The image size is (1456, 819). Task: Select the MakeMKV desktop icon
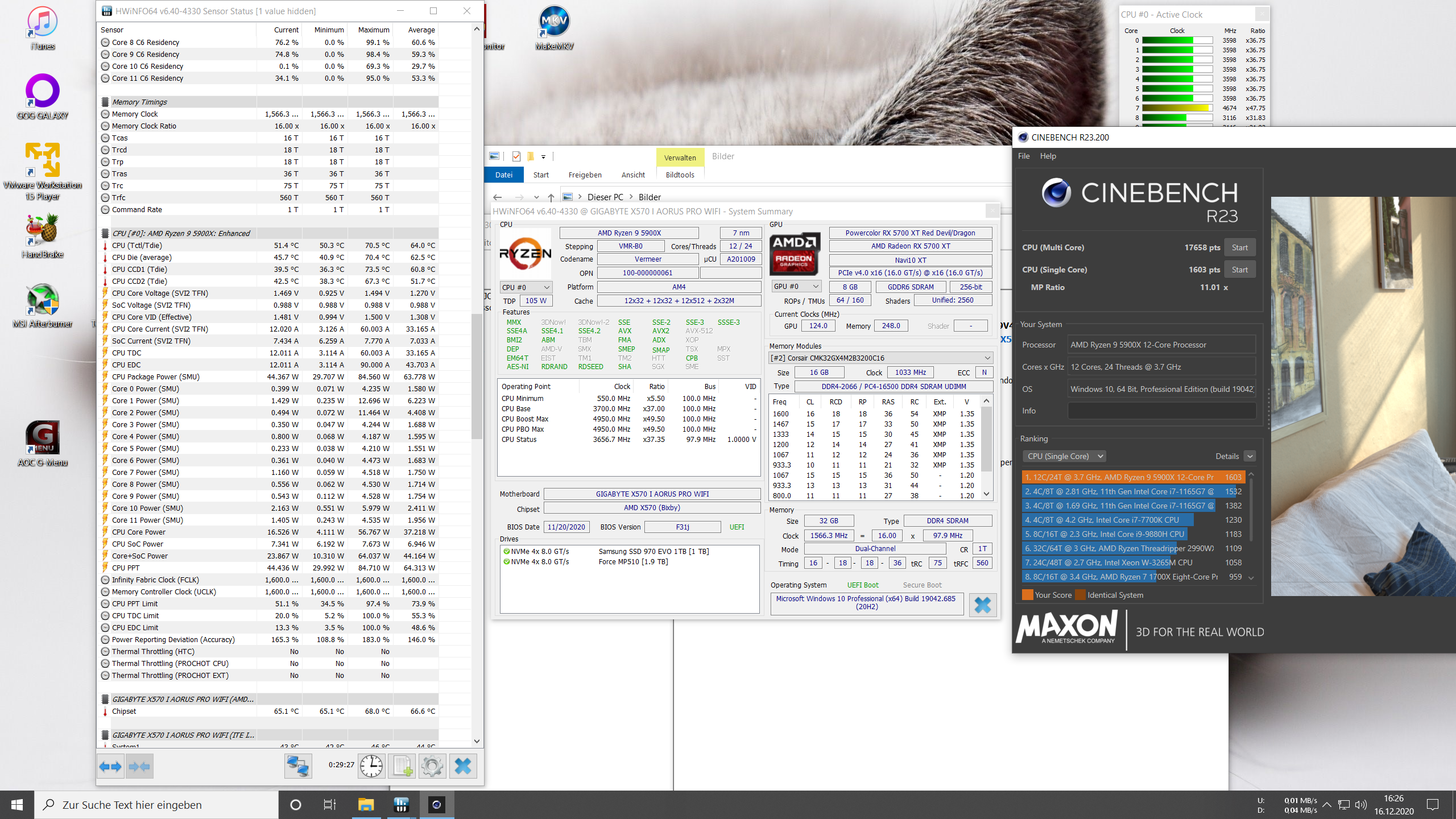click(555, 28)
